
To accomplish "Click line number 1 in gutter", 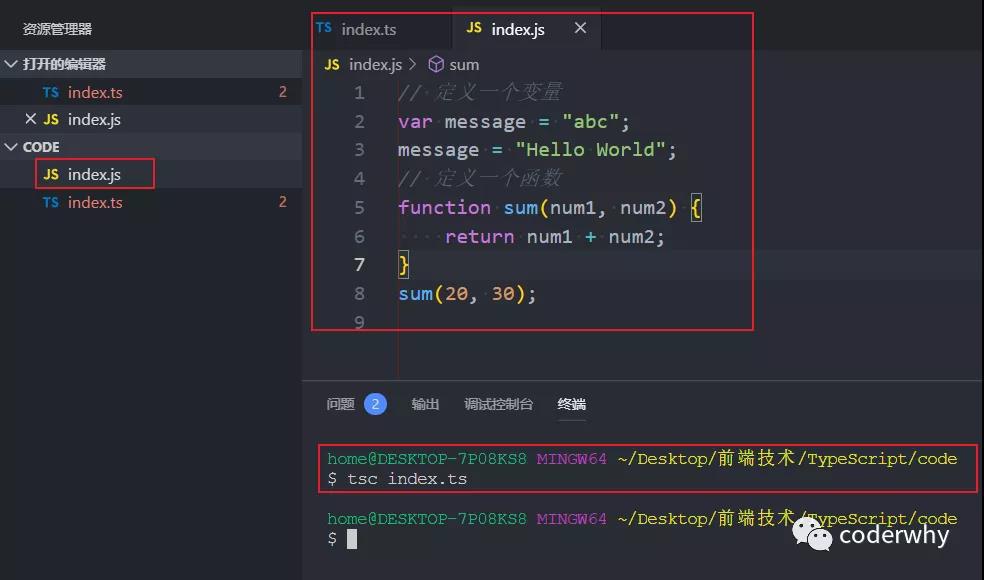I will 359,93.
